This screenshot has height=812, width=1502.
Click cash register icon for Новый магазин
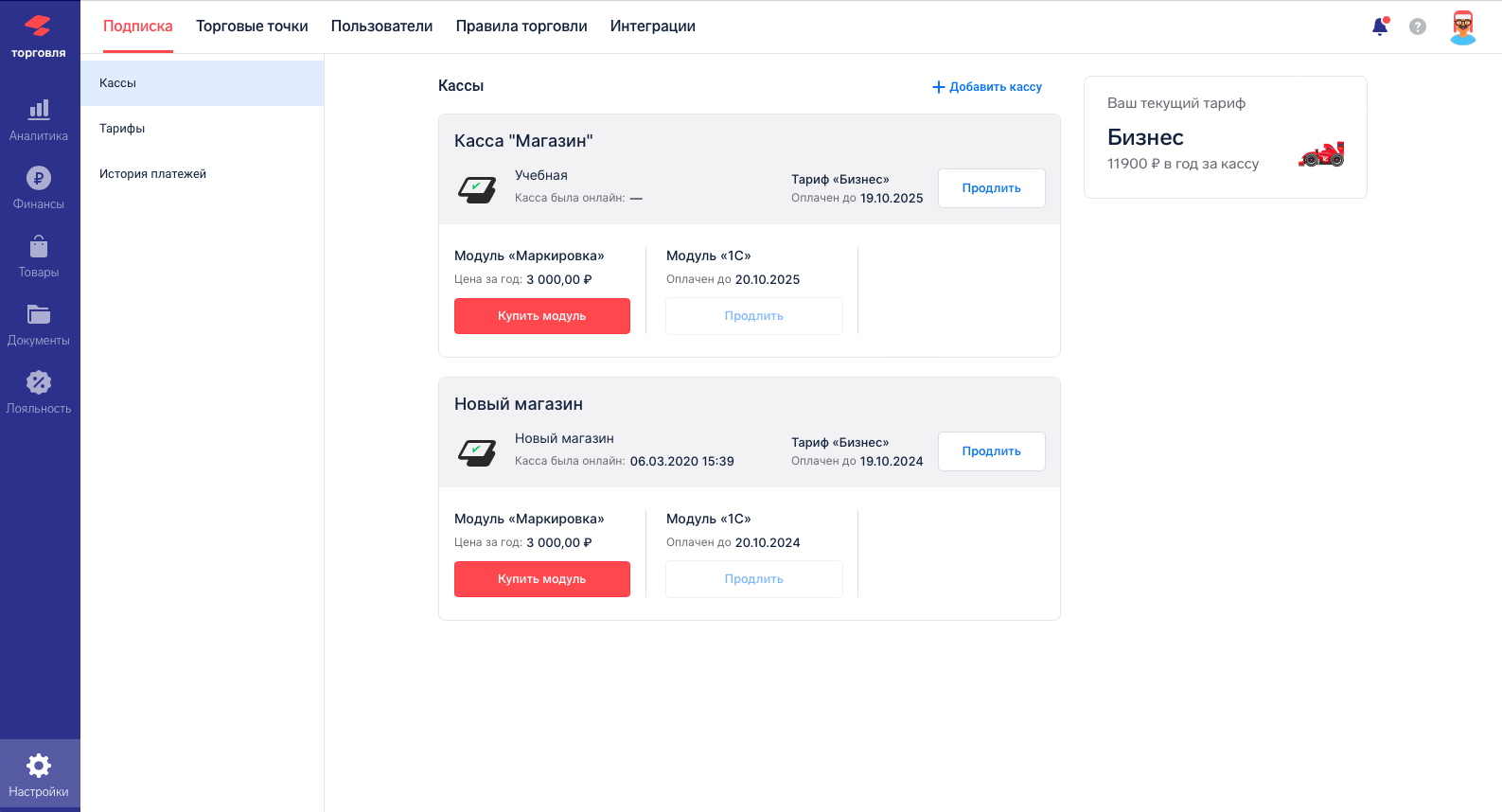tap(477, 452)
